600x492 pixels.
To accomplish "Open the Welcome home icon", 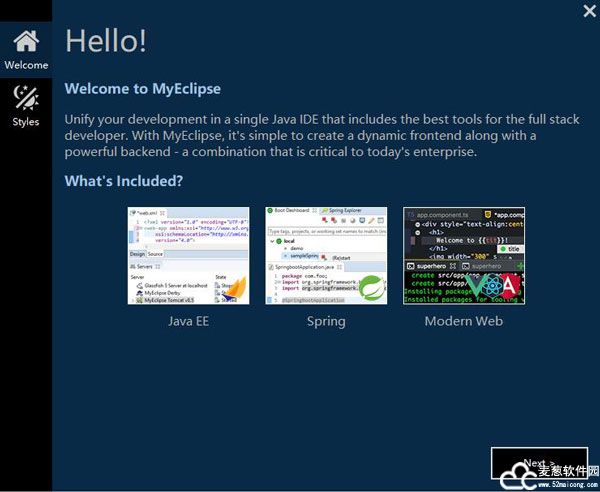I will [x=26, y=41].
